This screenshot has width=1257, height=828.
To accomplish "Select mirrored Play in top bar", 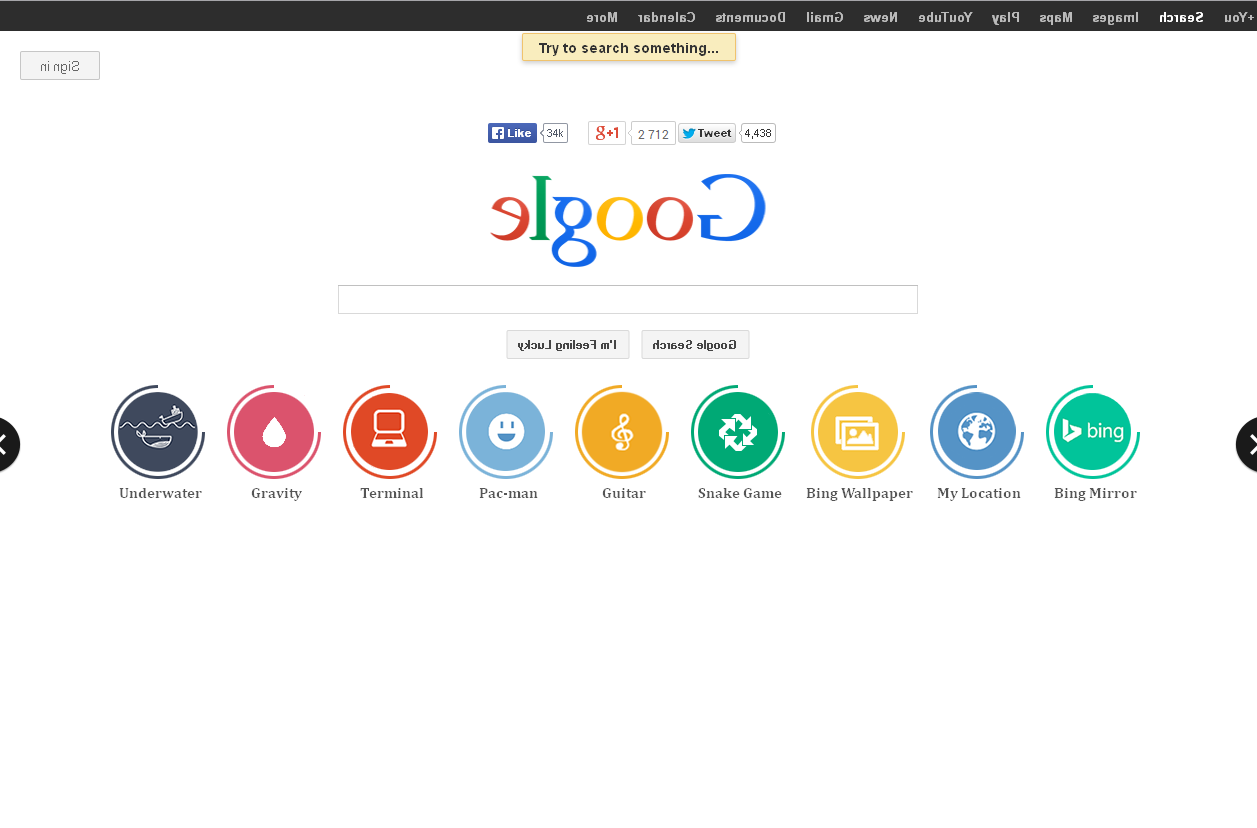I will coord(1006,17).
